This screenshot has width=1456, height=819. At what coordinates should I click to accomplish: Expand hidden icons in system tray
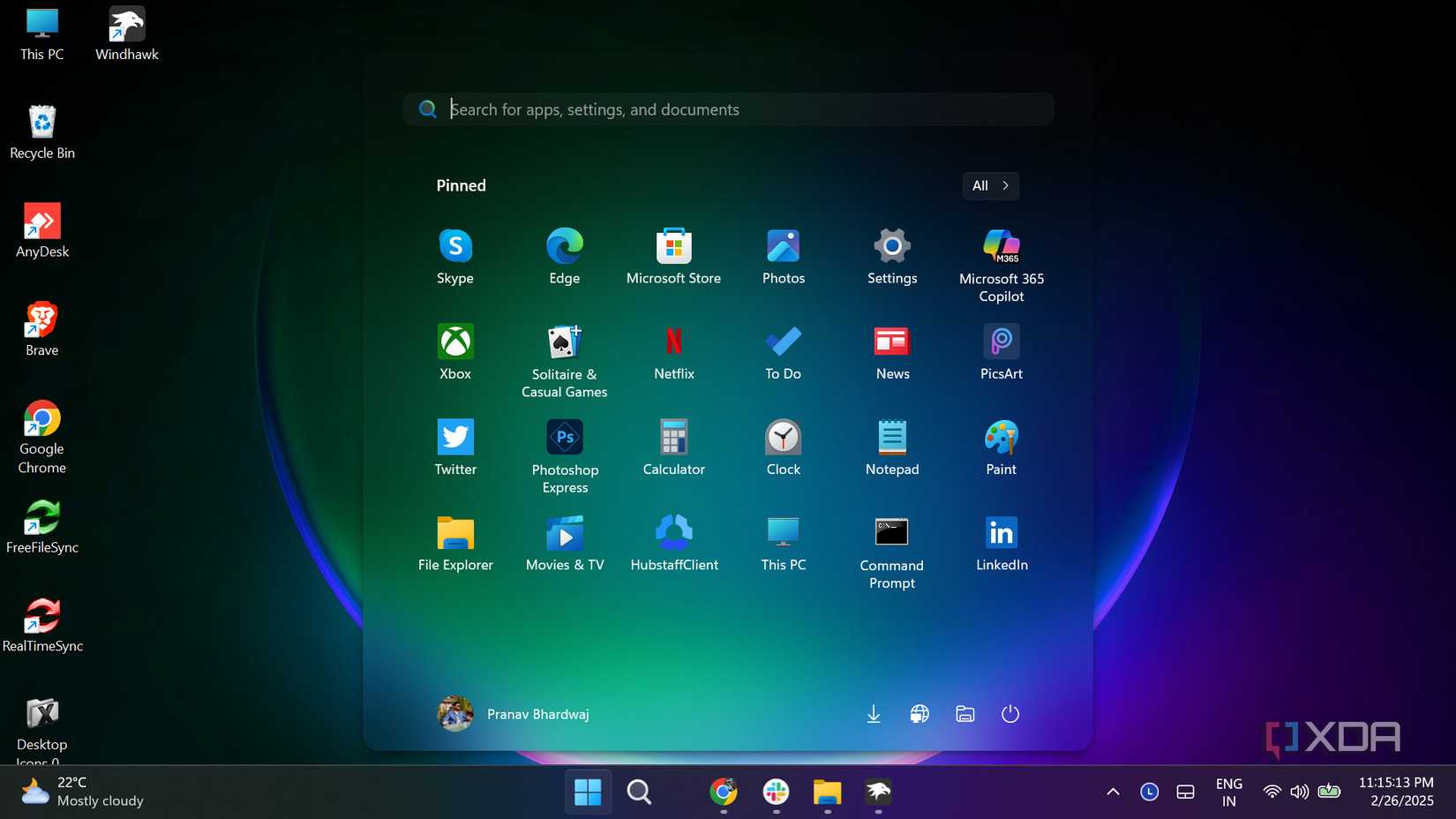pos(1113,791)
